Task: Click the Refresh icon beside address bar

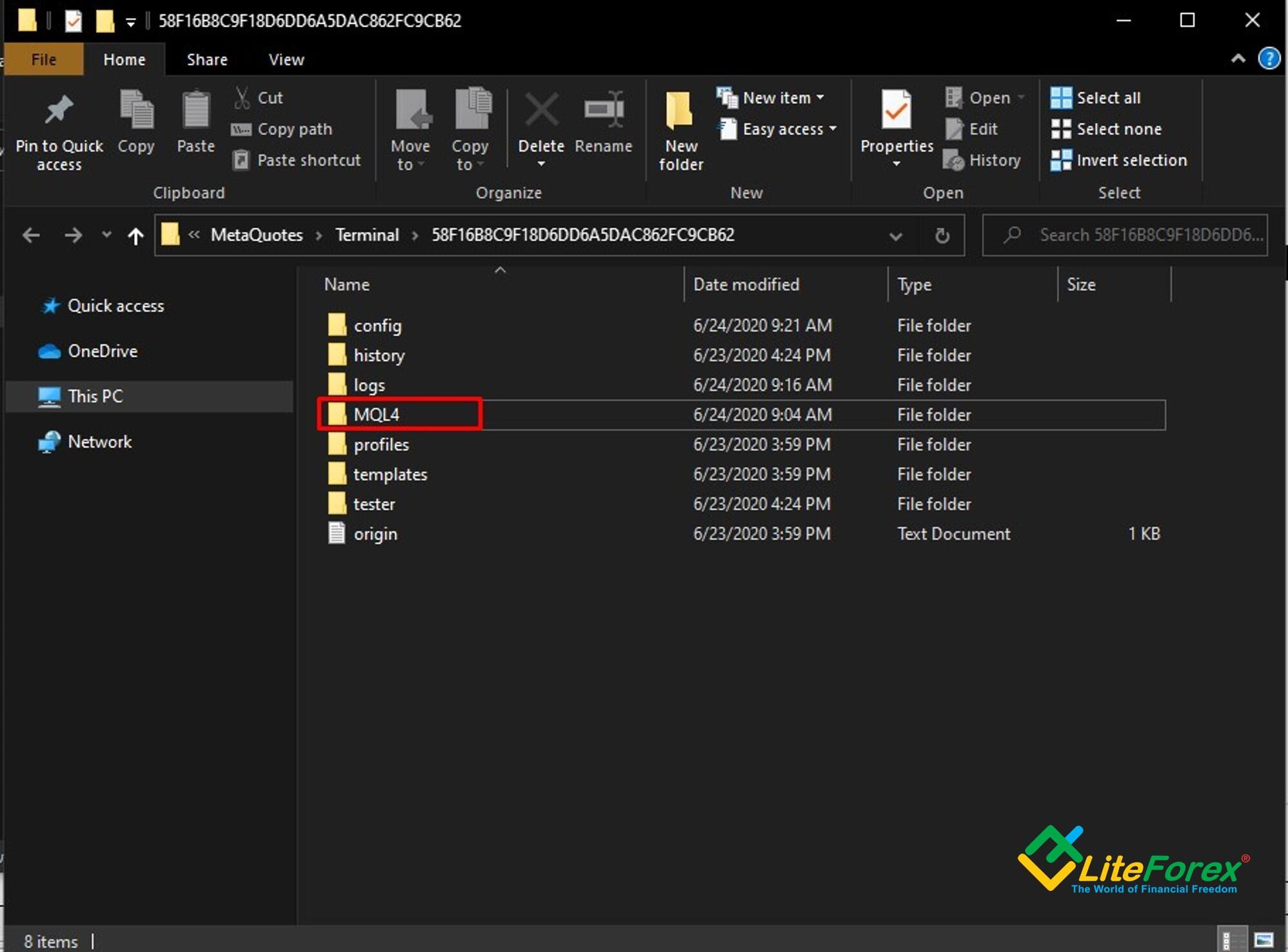Action: [x=942, y=235]
